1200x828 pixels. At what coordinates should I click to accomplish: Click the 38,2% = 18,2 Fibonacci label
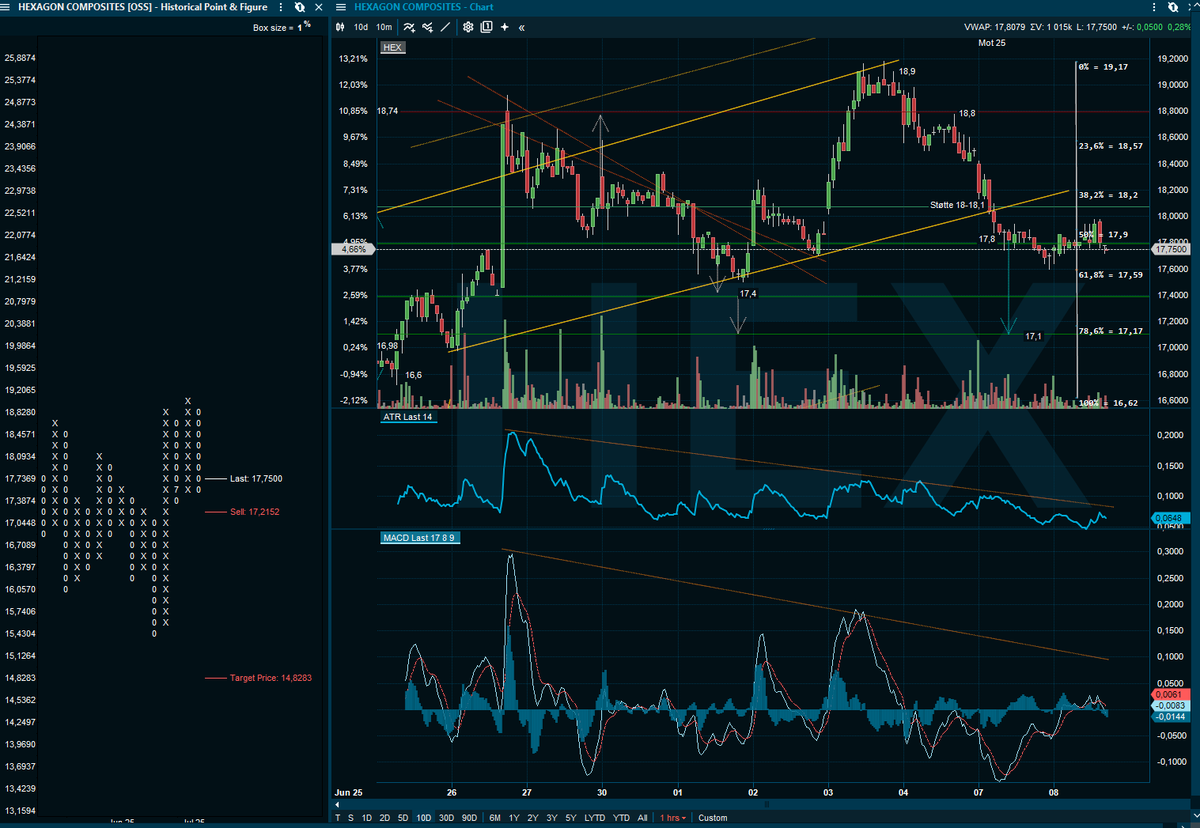[1110, 195]
